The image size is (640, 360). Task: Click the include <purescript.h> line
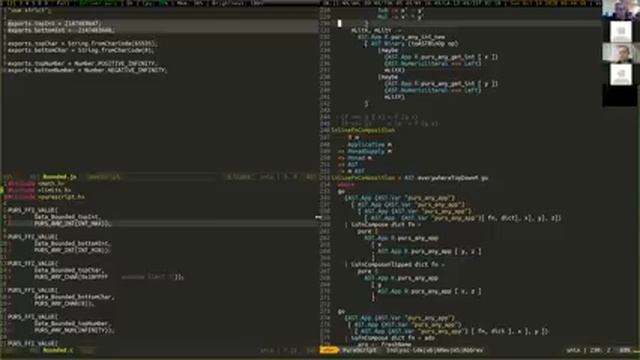46,197
